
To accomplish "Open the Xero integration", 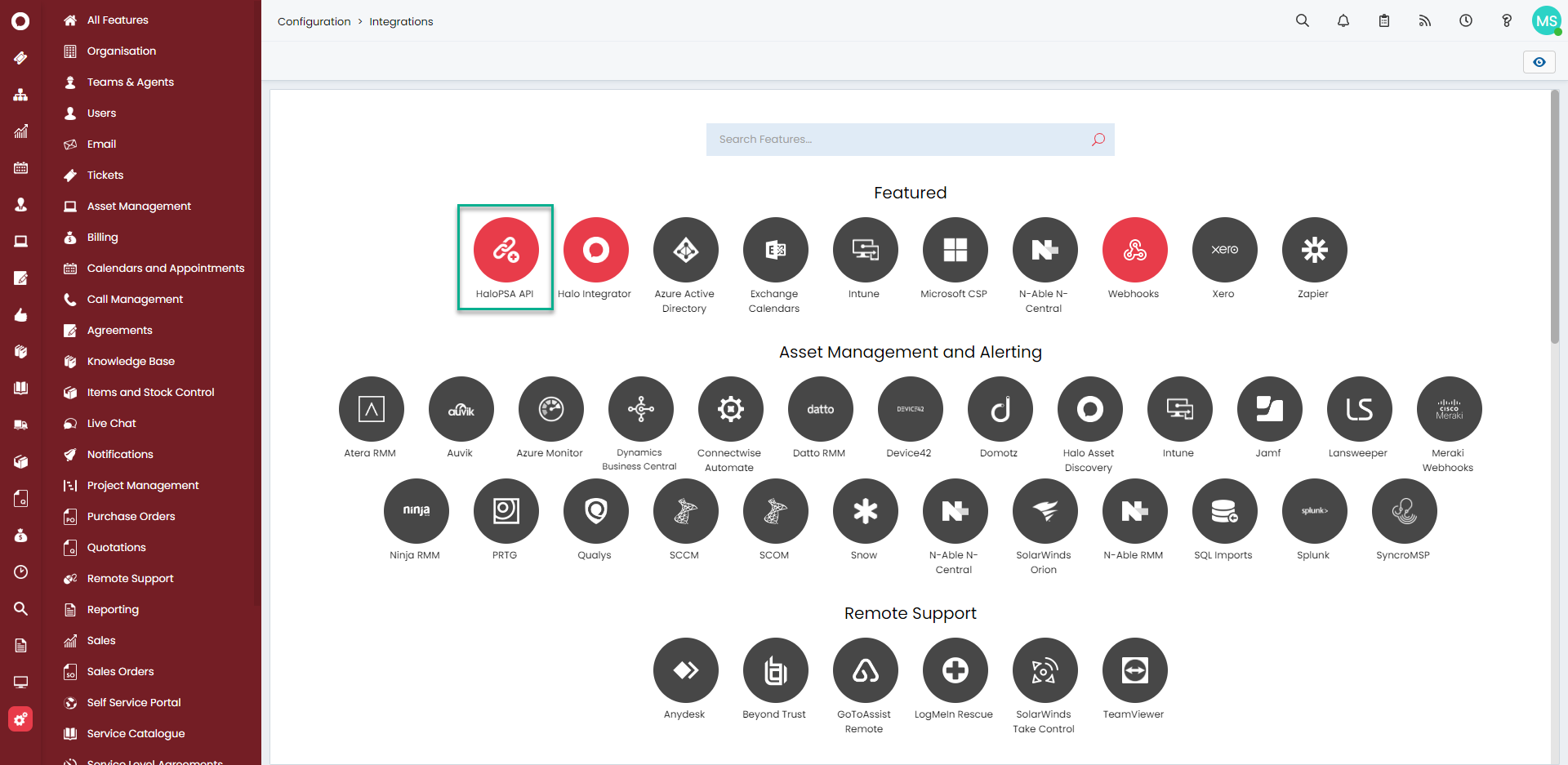I will click(x=1224, y=250).
